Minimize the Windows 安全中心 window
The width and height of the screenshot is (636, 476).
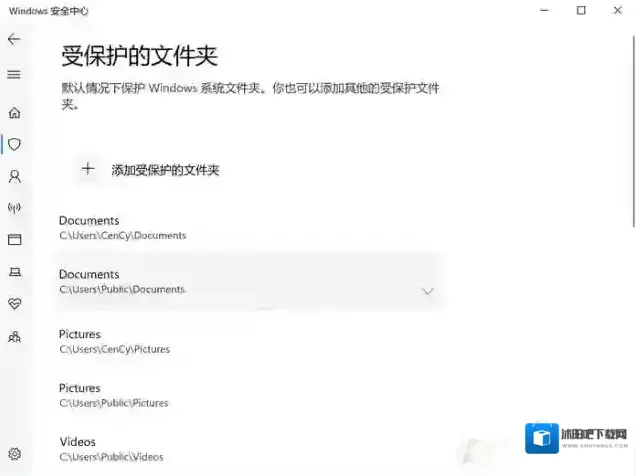(x=545, y=11)
